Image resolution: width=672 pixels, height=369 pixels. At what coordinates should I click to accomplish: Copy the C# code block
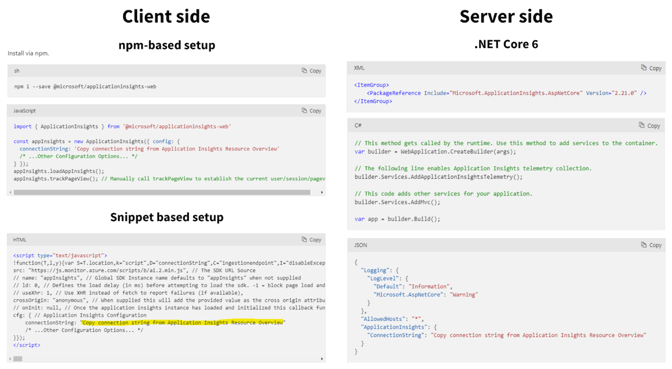click(650, 125)
